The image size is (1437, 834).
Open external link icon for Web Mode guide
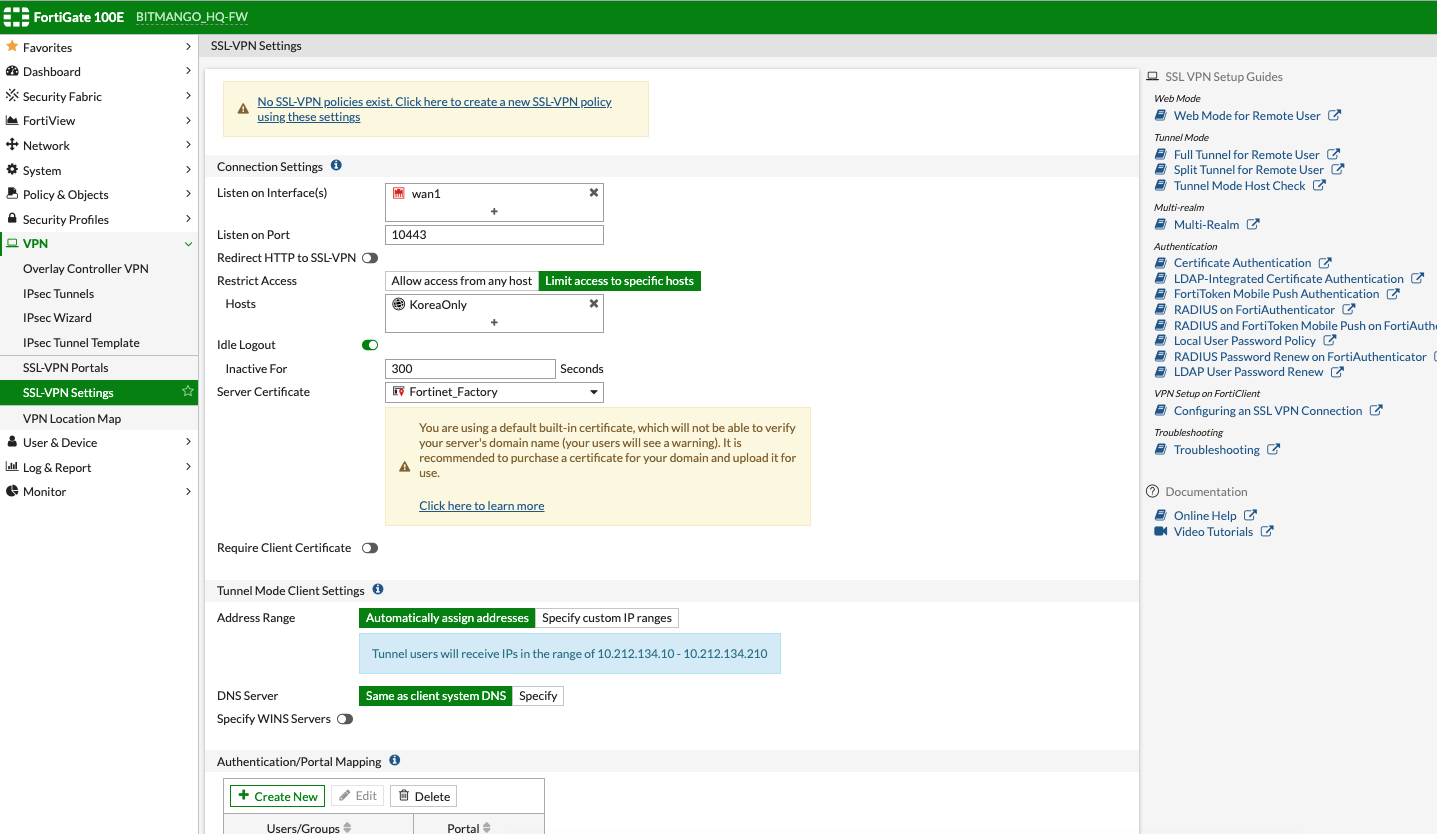coord(1334,115)
